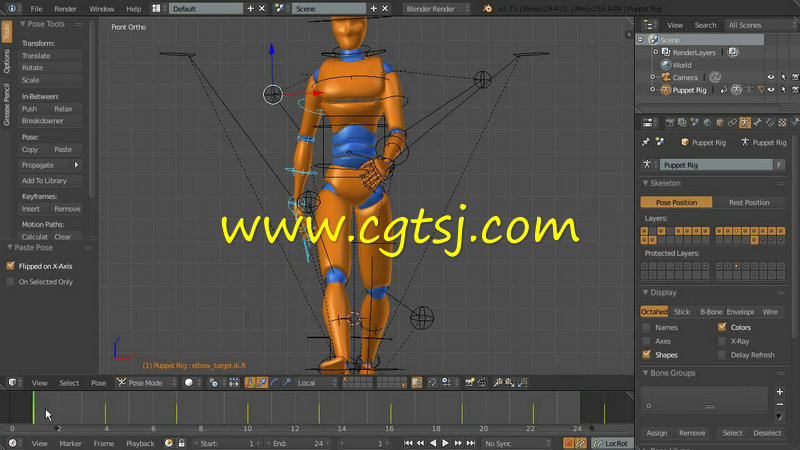Image resolution: width=800 pixels, height=450 pixels.
Task: Open the Pose menu in viewport header
Action: (x=98, y=383)
